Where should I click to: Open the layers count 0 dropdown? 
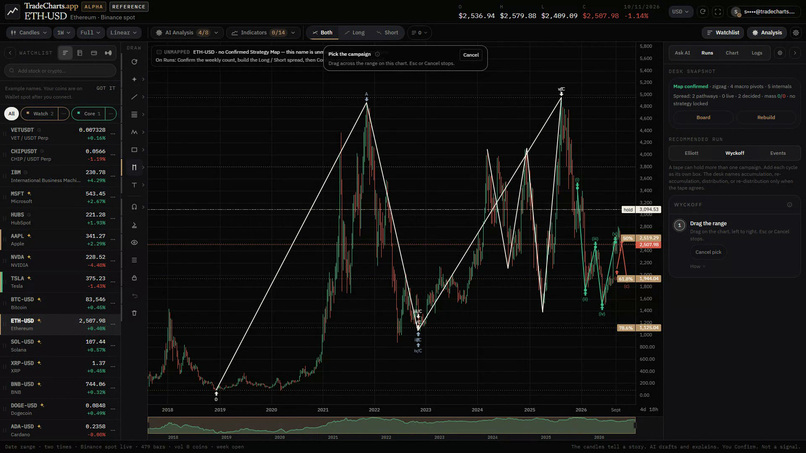(x=419, y=32)
